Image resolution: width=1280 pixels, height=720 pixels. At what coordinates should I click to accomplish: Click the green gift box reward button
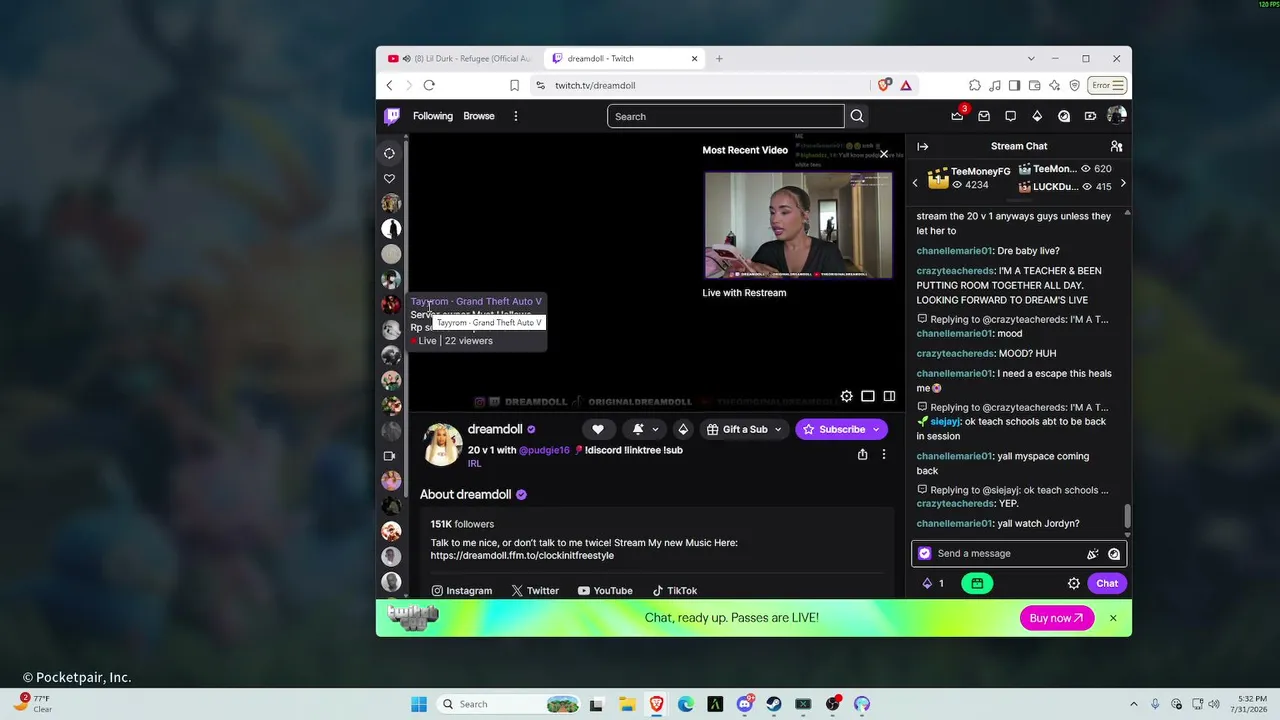click(x=977, y=583)
